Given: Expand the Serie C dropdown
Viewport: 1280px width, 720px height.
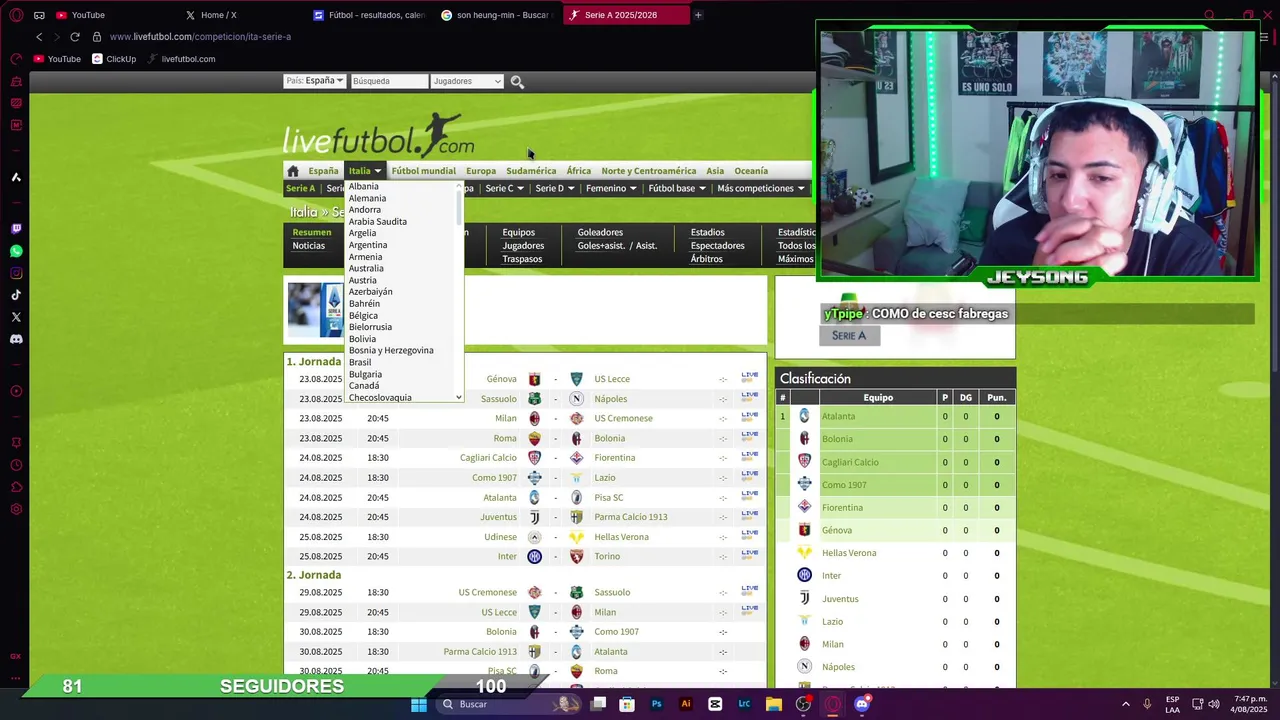Looking at the screenshot, I should (504, 188).
